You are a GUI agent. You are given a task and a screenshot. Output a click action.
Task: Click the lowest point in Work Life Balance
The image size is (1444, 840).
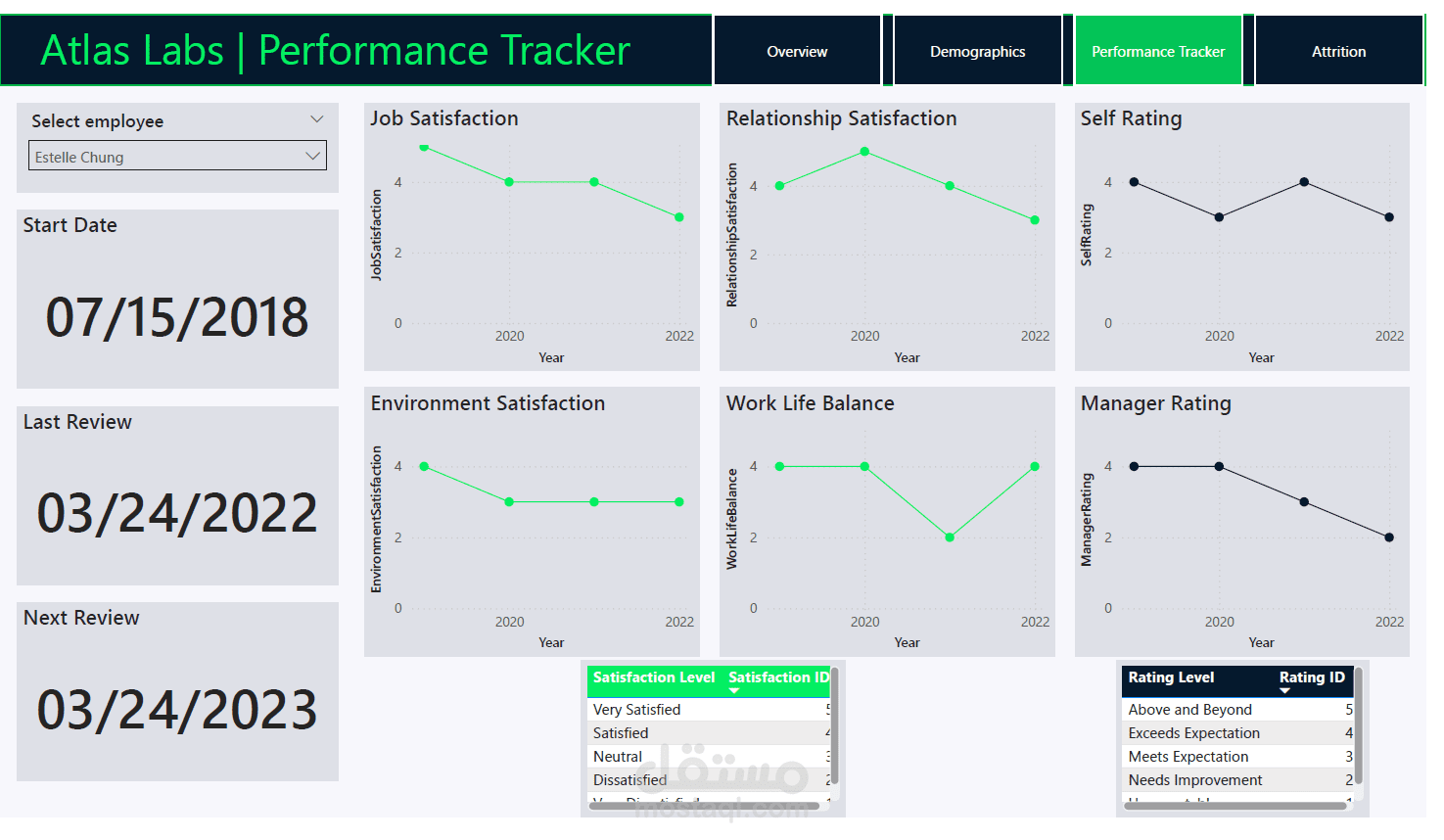coord(950,537)
